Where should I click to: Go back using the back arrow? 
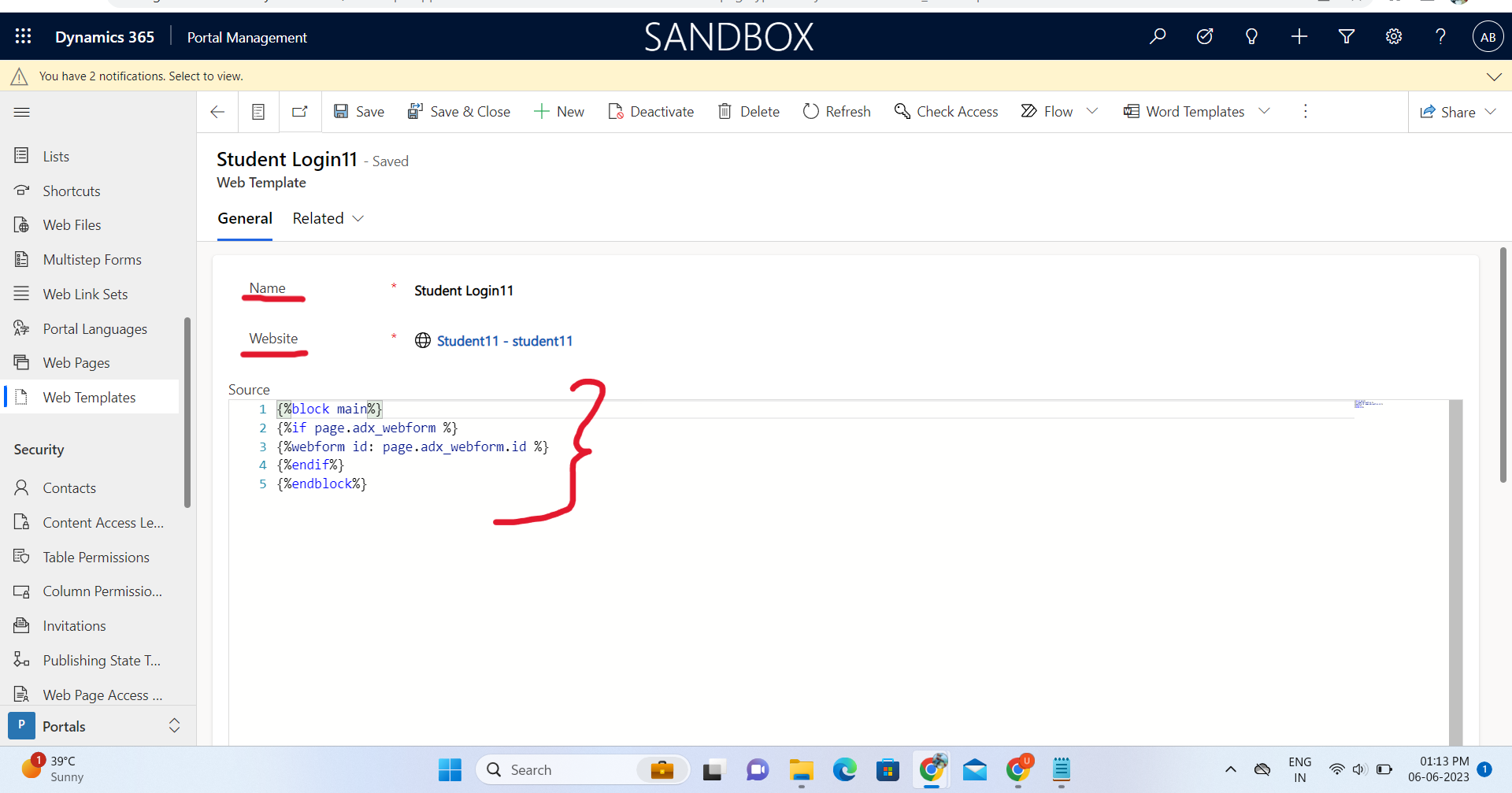(217, 112)
